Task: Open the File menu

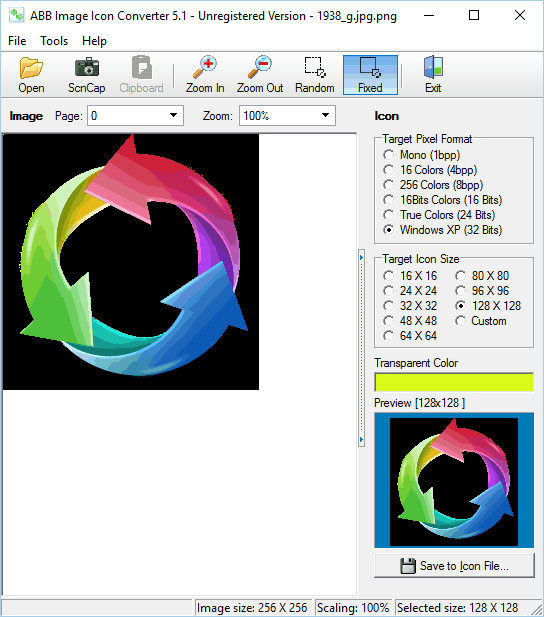Action: pos(17,41)
